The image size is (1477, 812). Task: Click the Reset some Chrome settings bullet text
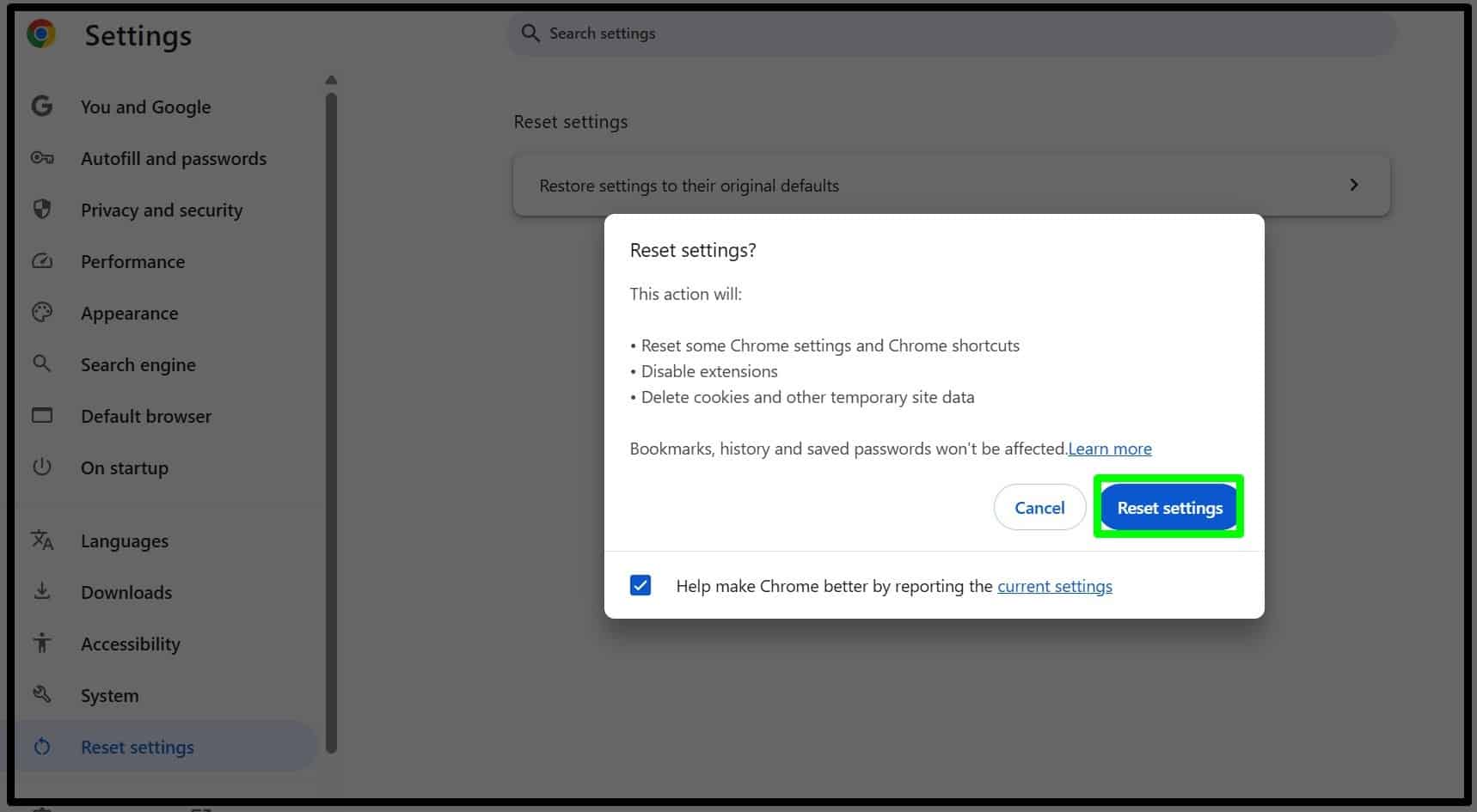[830, 345]
